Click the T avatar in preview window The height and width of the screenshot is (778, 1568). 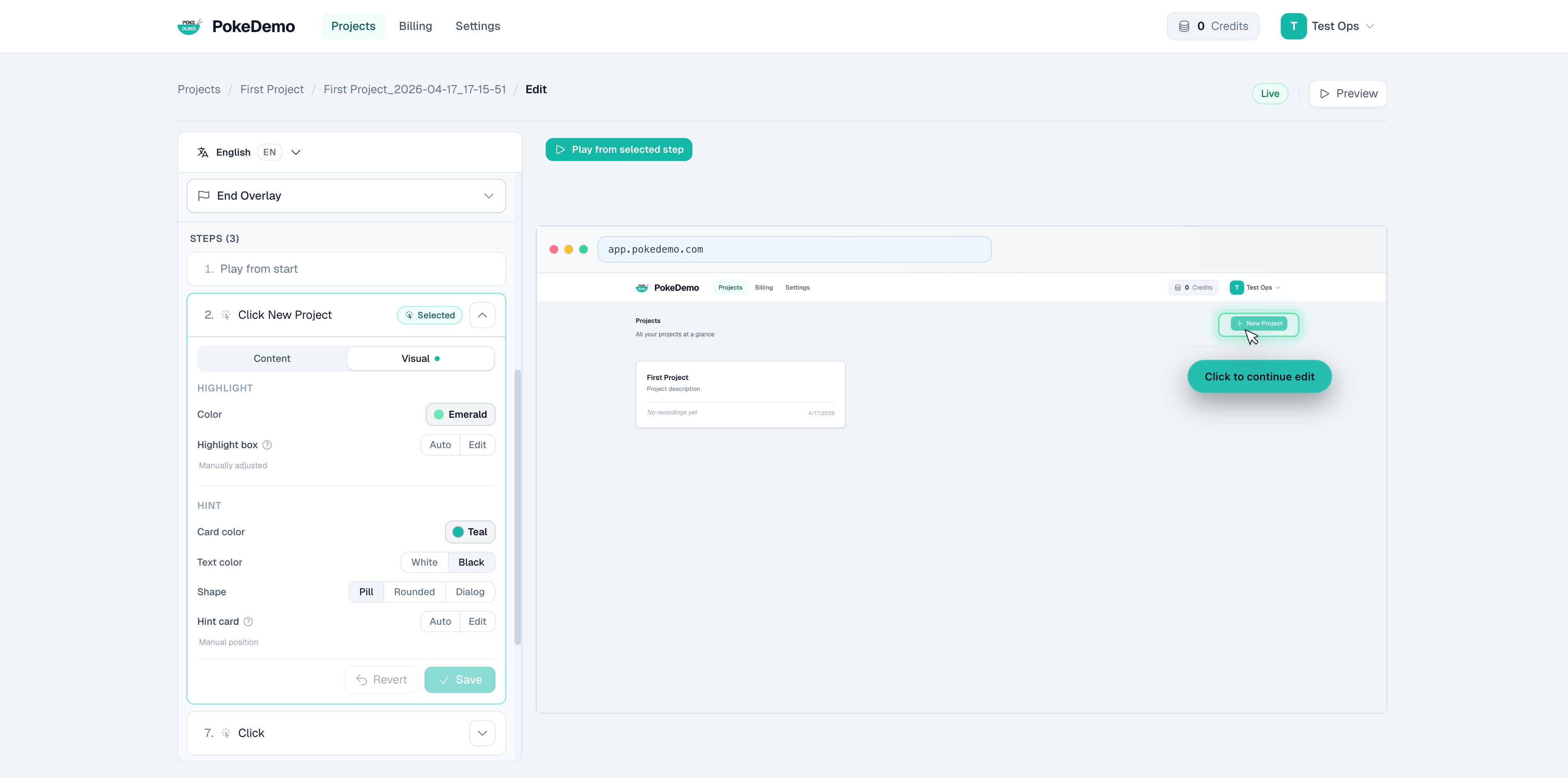[1236, 288]
